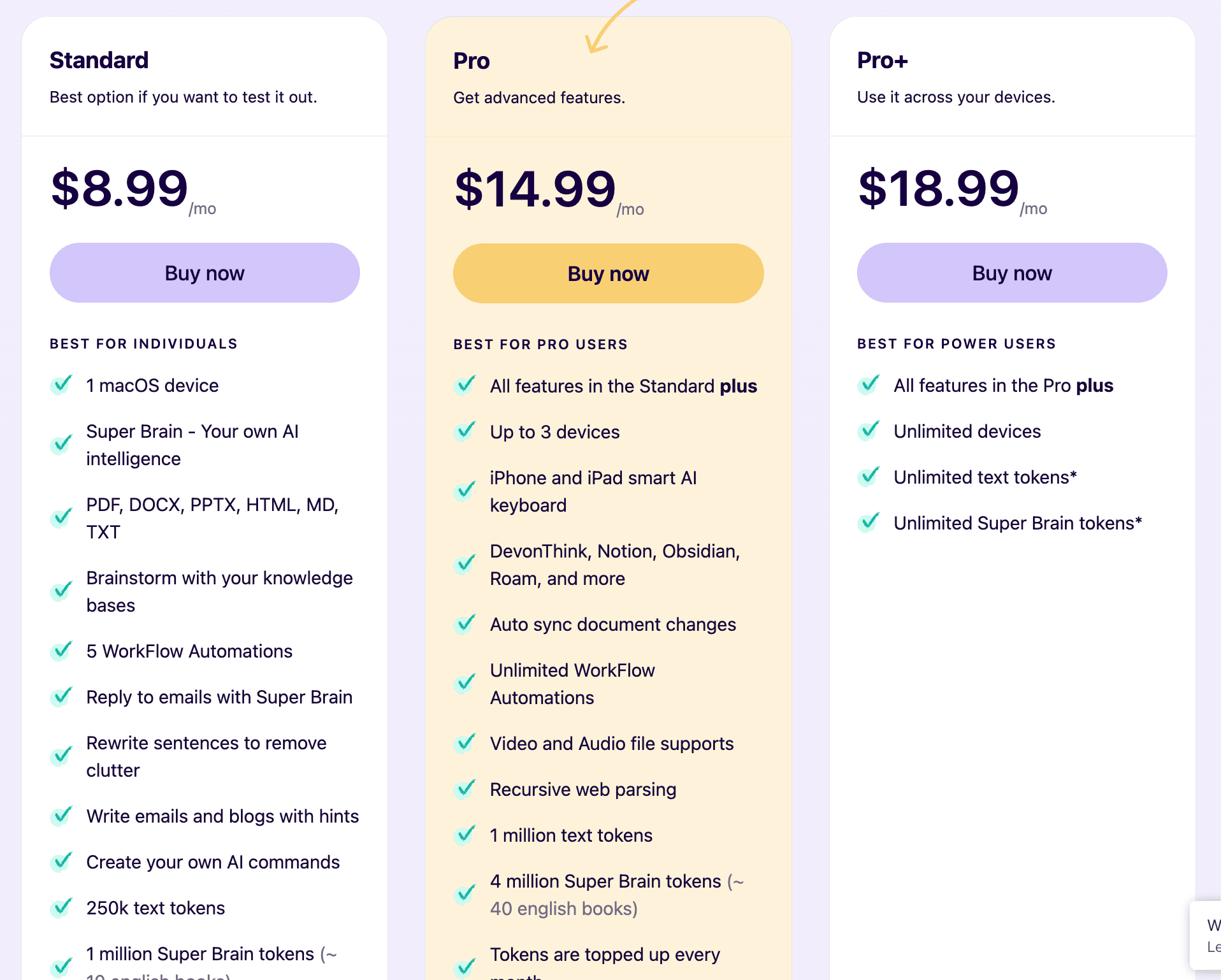This screenshot has width=1221, height=980.
Task: Click the feature '250k text tokens'
Action: click(x=155, y=908)
